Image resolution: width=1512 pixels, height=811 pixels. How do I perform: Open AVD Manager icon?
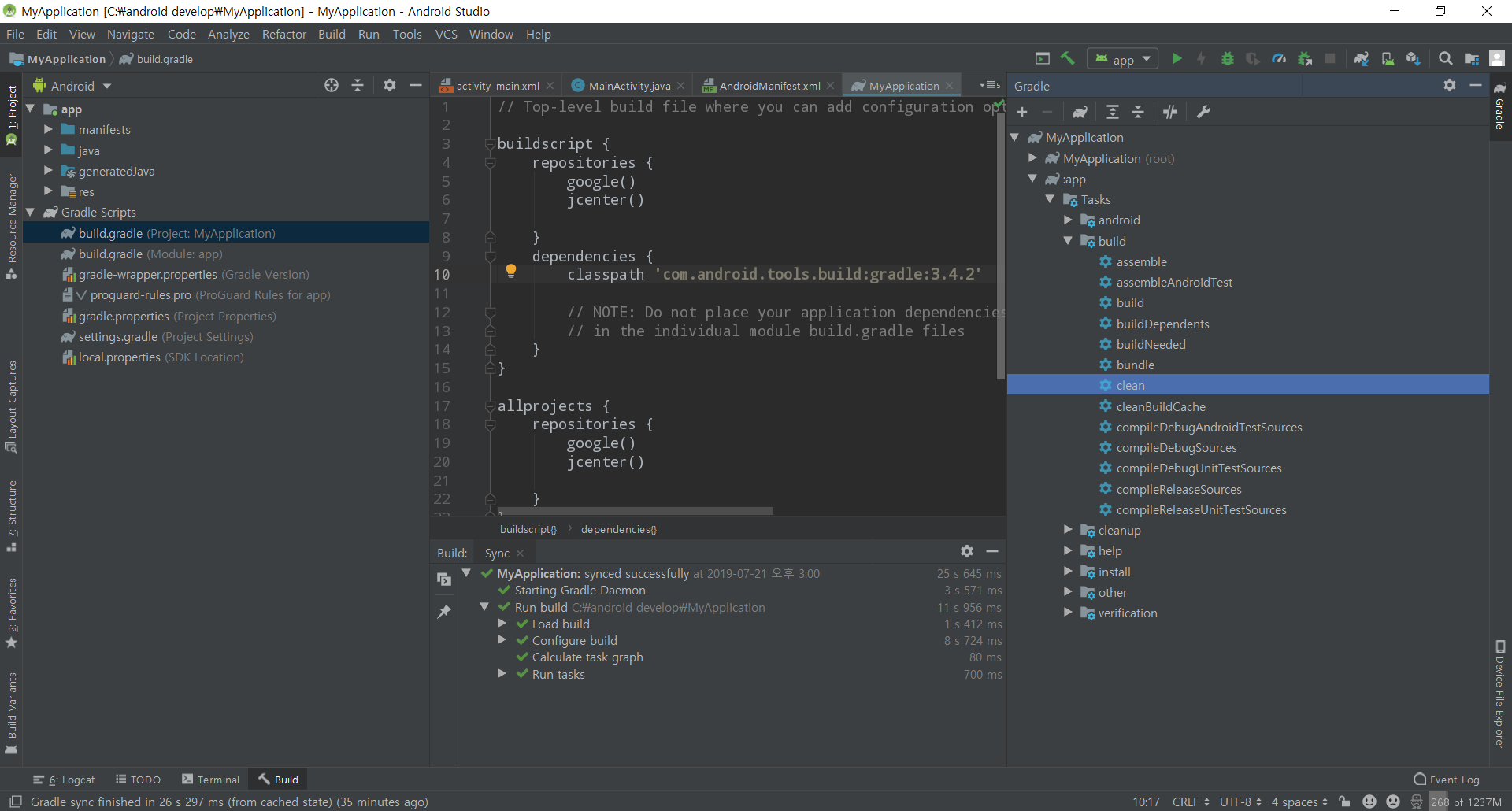[1388, 58]
